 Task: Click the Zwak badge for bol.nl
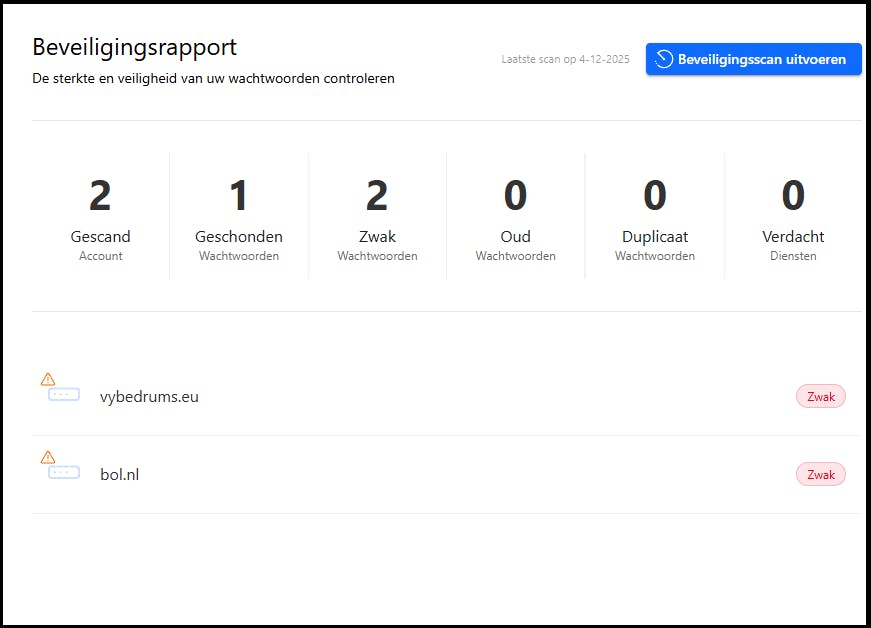click(820, 474)
